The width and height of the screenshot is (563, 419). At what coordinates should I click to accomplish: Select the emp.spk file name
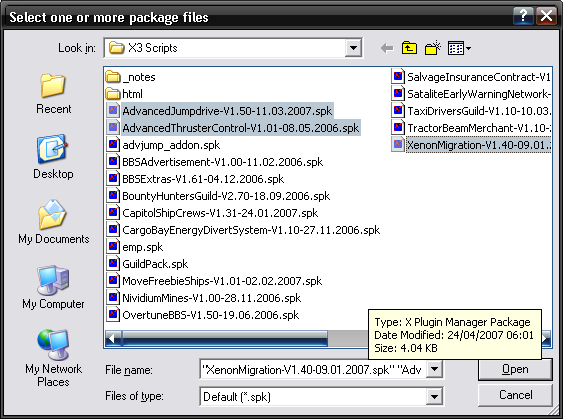click(x=143, y=247)
